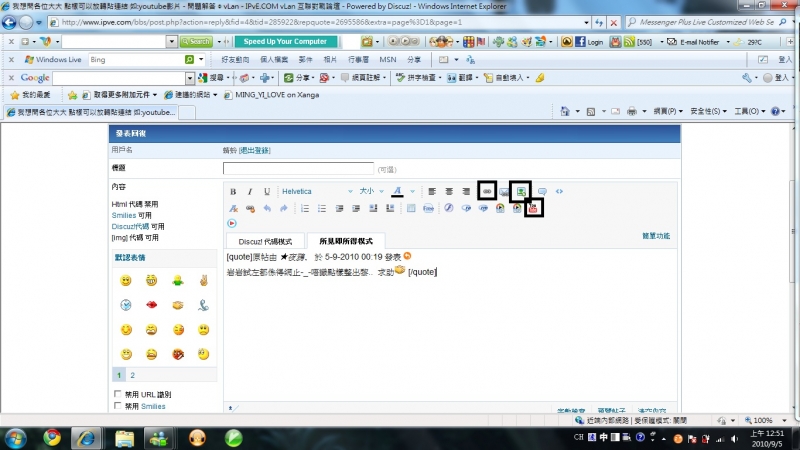Click the unlink icon
The image size is (800, 450).
pos(250,208)
